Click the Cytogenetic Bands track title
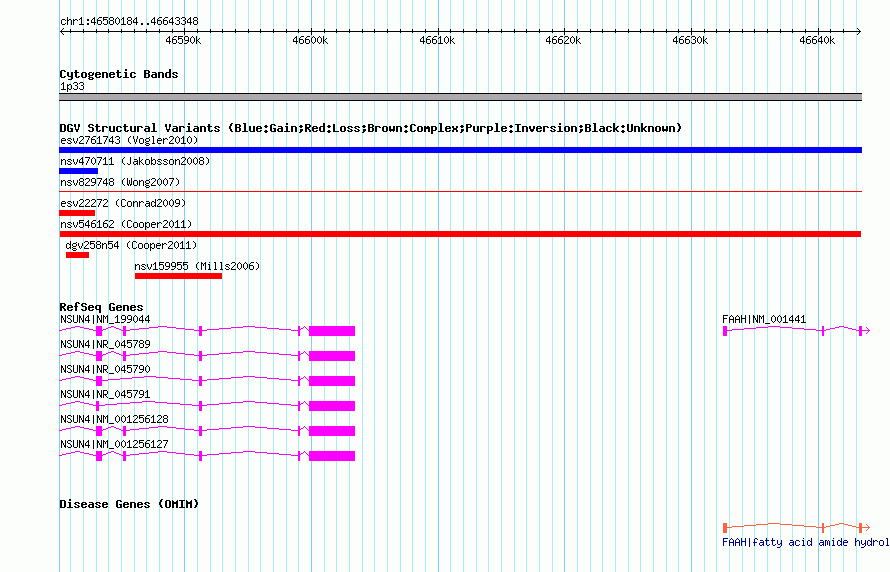890x572 pixels. click(x=119, y=74)
